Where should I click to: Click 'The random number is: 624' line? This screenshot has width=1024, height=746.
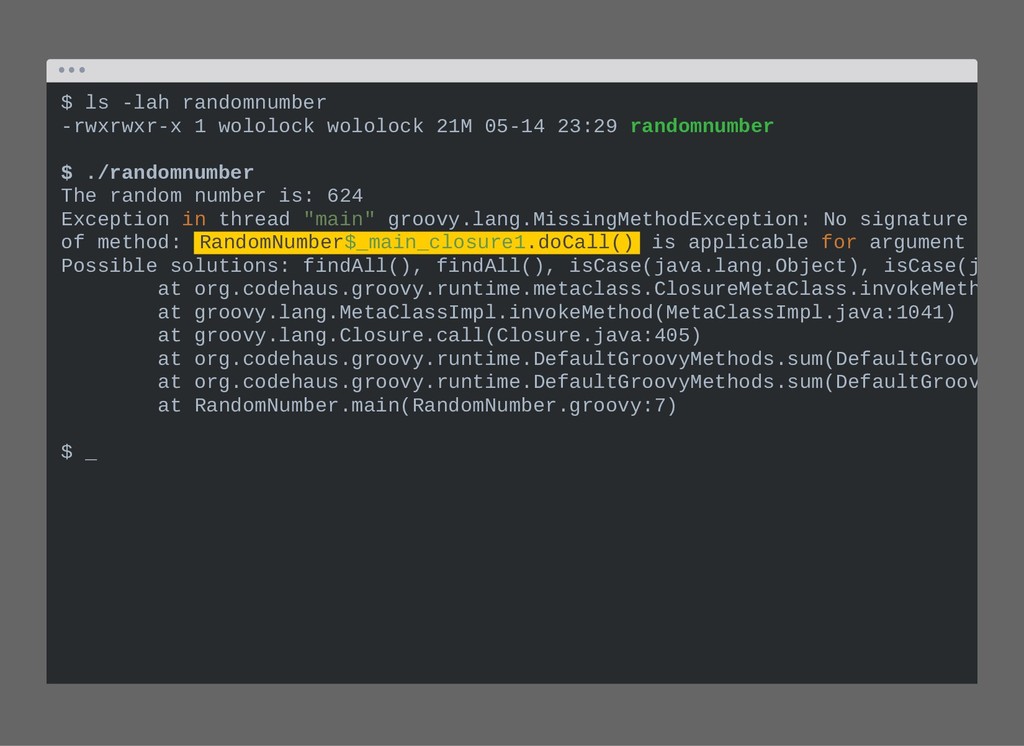[212, 196]
